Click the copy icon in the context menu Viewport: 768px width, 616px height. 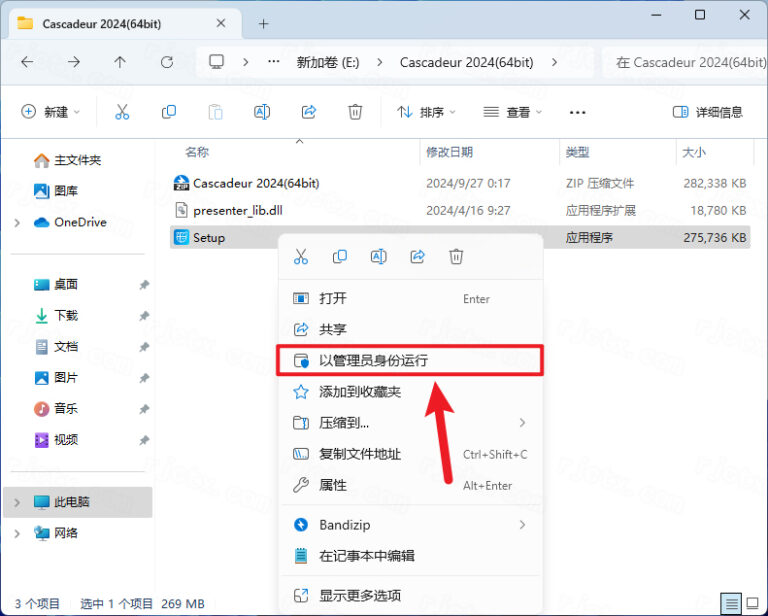[340, 257]
